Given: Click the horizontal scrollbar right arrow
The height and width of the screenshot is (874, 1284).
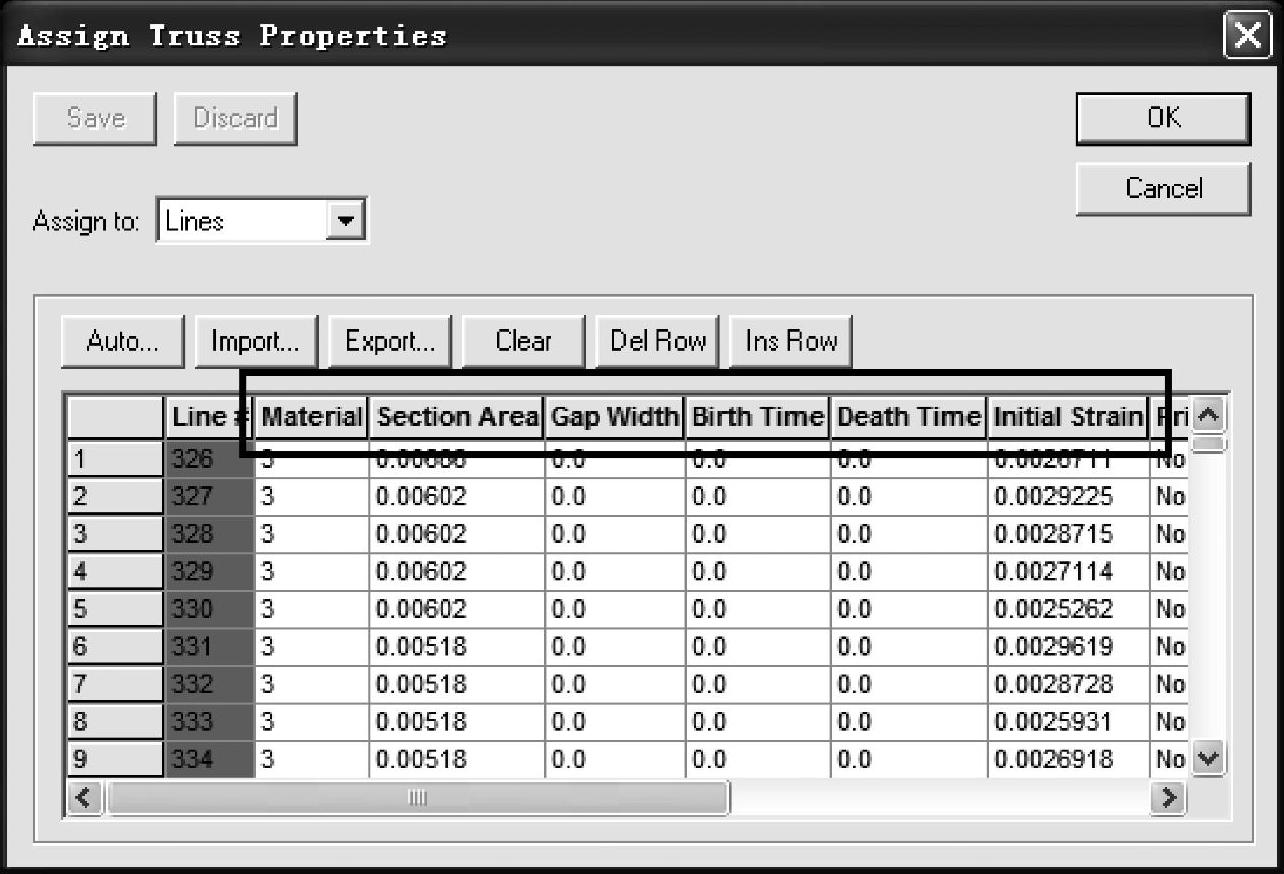Looking at the screenshot, I should (x=1165, y=798).
